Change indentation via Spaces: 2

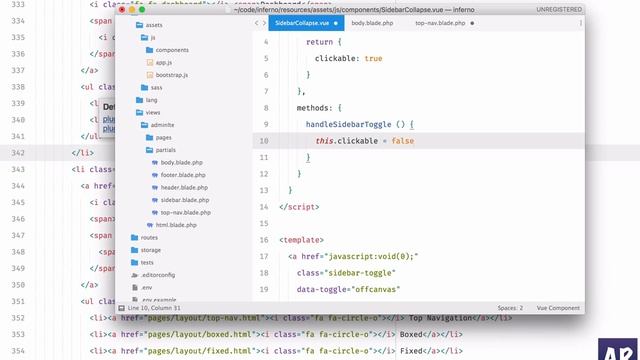(x=510, y=308)
